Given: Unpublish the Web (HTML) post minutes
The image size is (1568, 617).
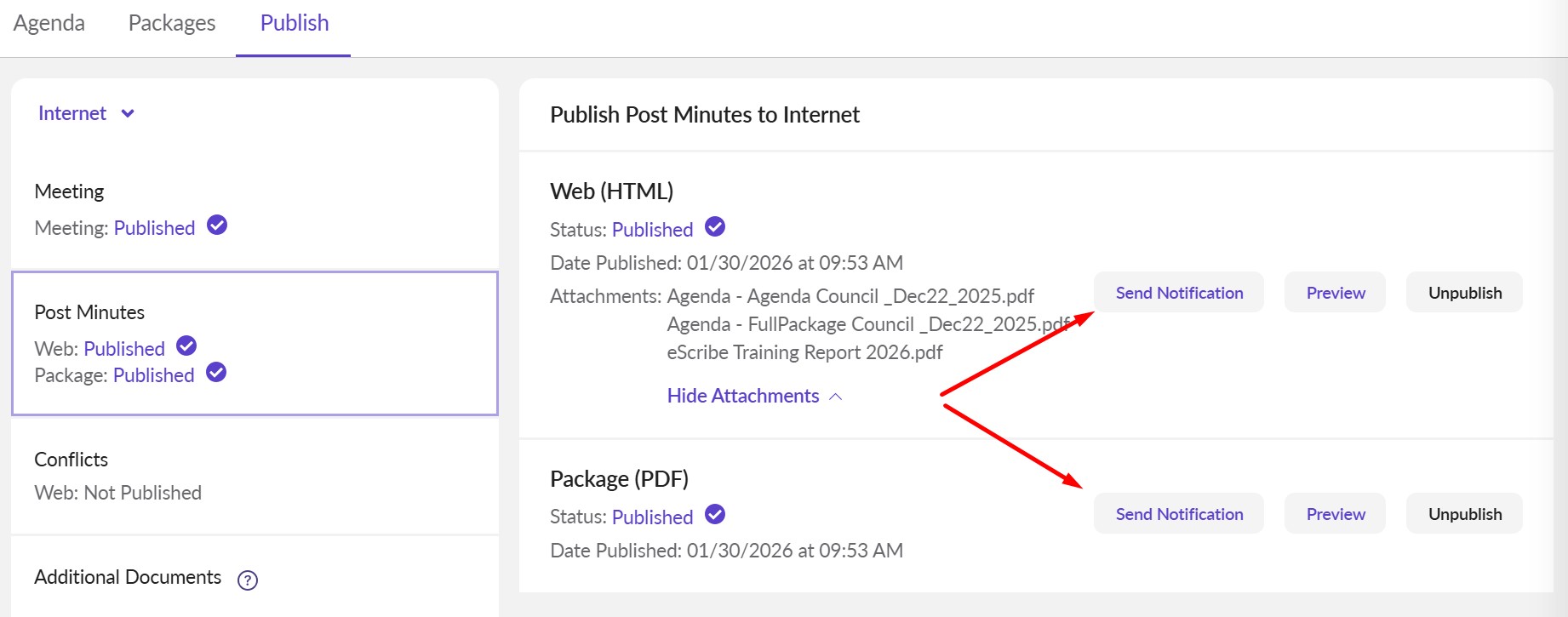Looking at the screenshot, I should click(1464, 293).
